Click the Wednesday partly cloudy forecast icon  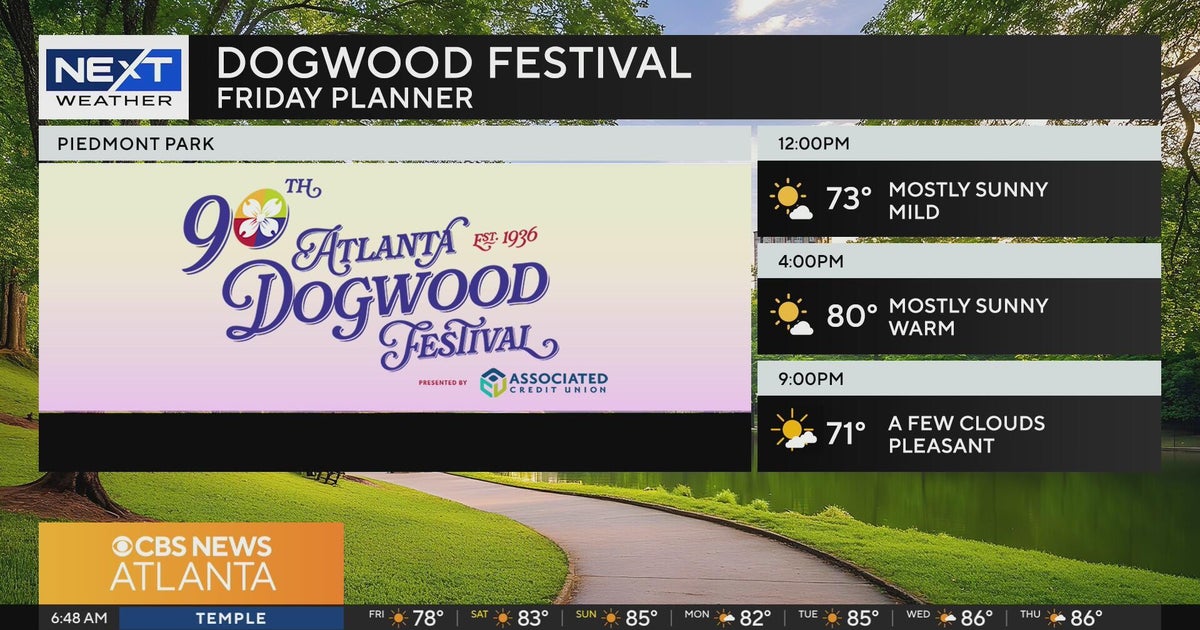943,618
